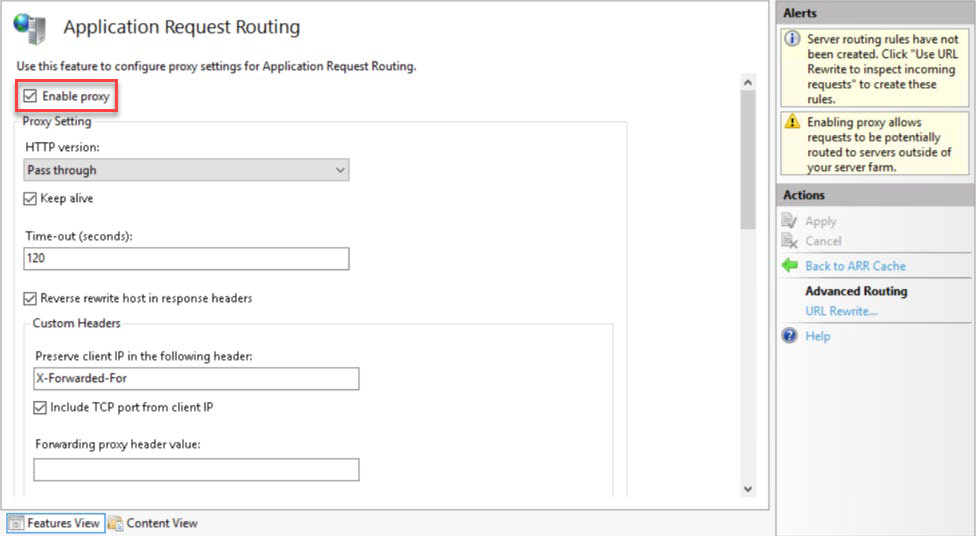Click the blue information alert icon
The width and height of the screenshot is (976, 536).
(x=792, y=40)
